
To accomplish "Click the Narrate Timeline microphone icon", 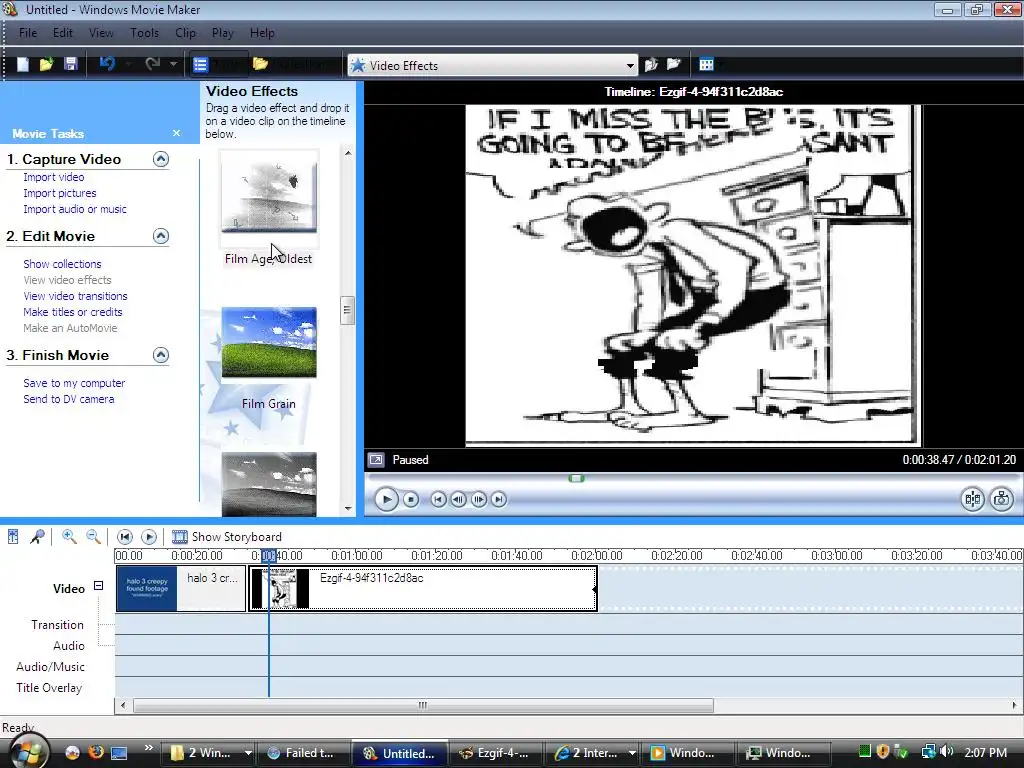I will [37, 537].
